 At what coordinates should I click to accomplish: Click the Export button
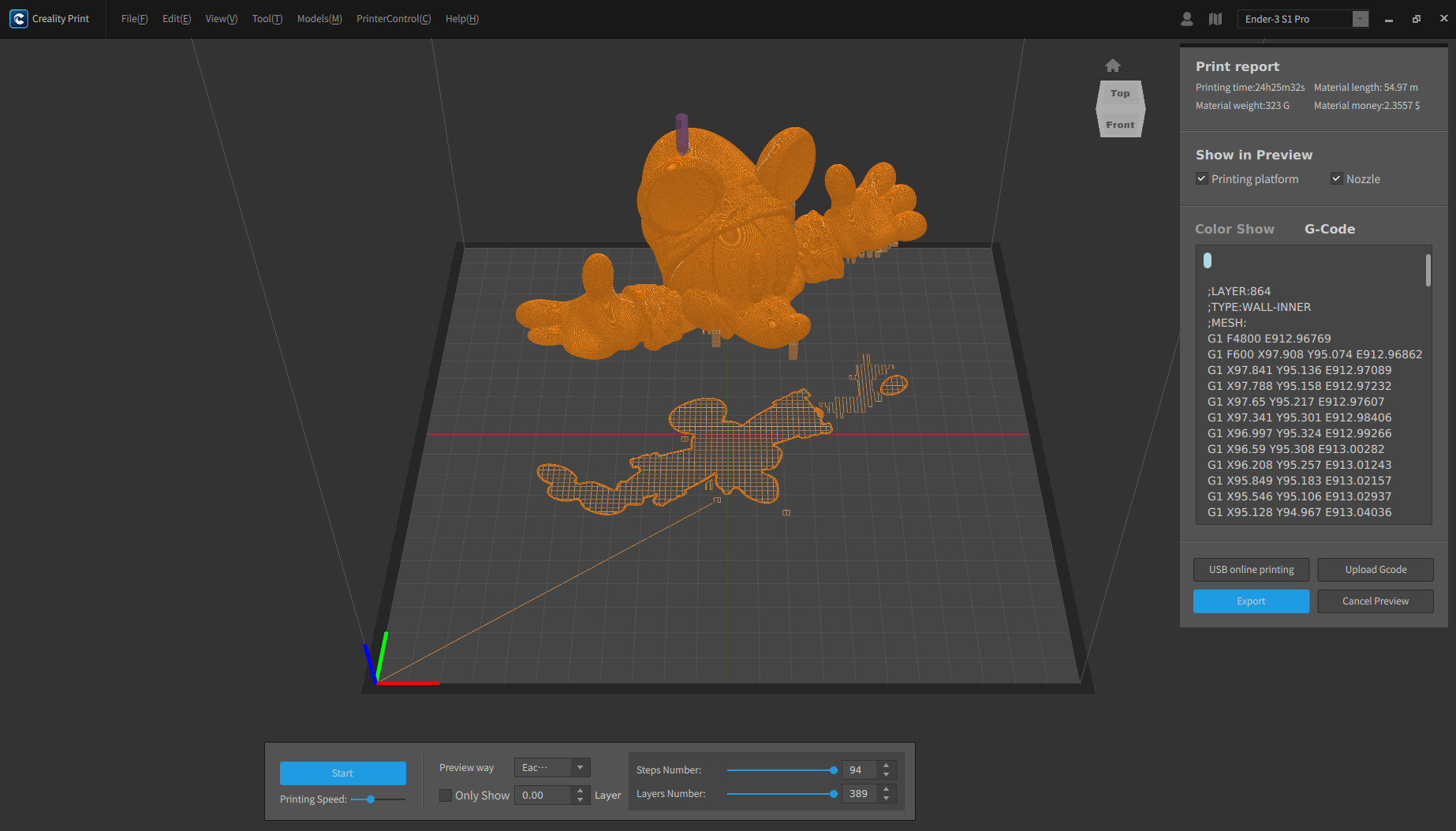1251,601
